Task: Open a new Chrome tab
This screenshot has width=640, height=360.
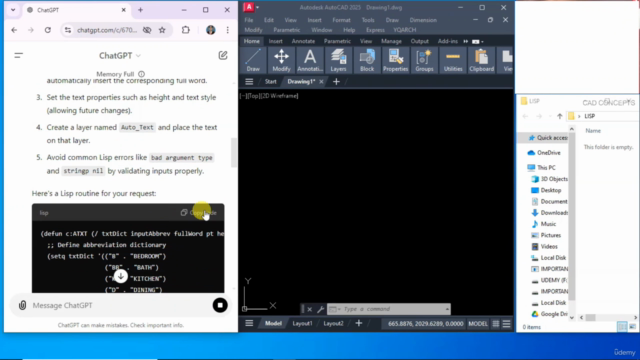Action: tap(140, 10)
